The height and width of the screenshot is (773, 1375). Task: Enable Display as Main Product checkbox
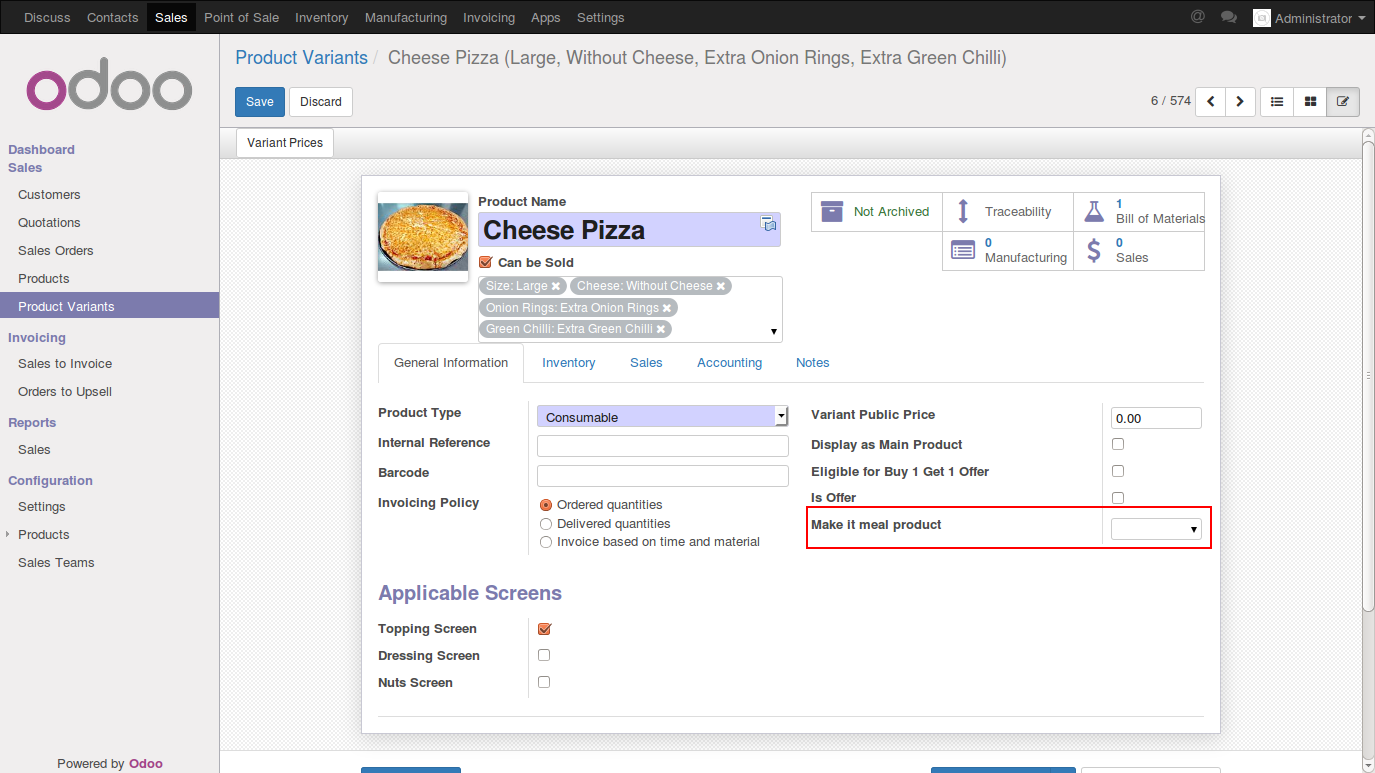click(x=1118, y=444)
